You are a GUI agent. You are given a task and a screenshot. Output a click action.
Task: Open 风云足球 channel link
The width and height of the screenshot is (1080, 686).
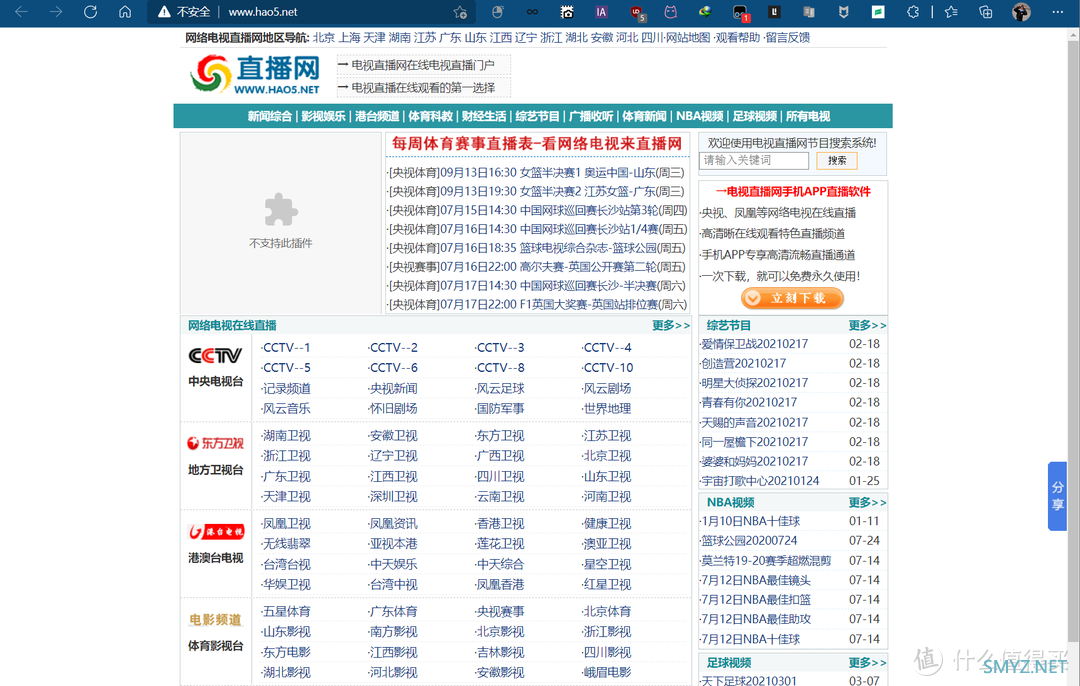click(499, 388)
